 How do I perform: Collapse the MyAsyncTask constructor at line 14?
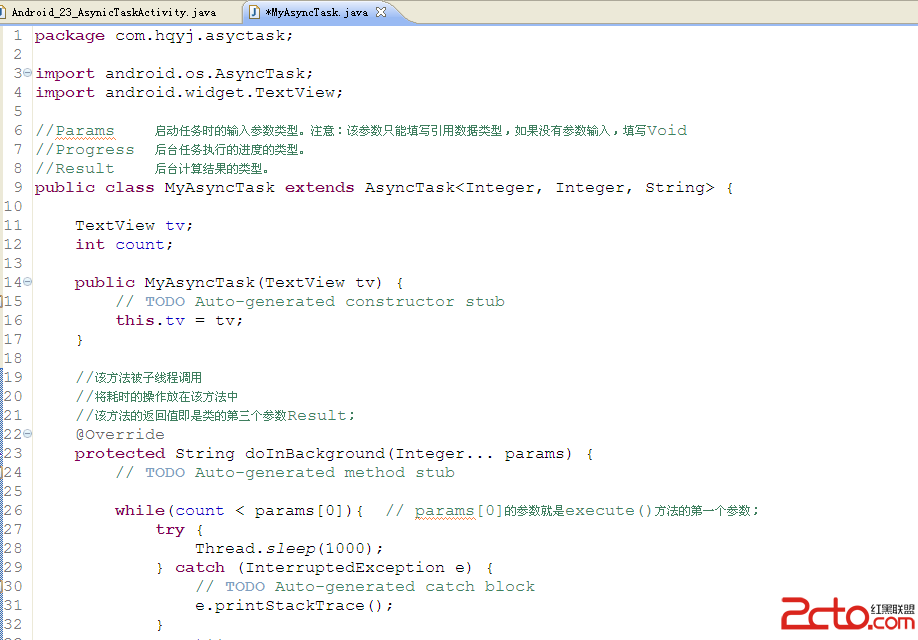pyautogui.click(x=28, y=282)
